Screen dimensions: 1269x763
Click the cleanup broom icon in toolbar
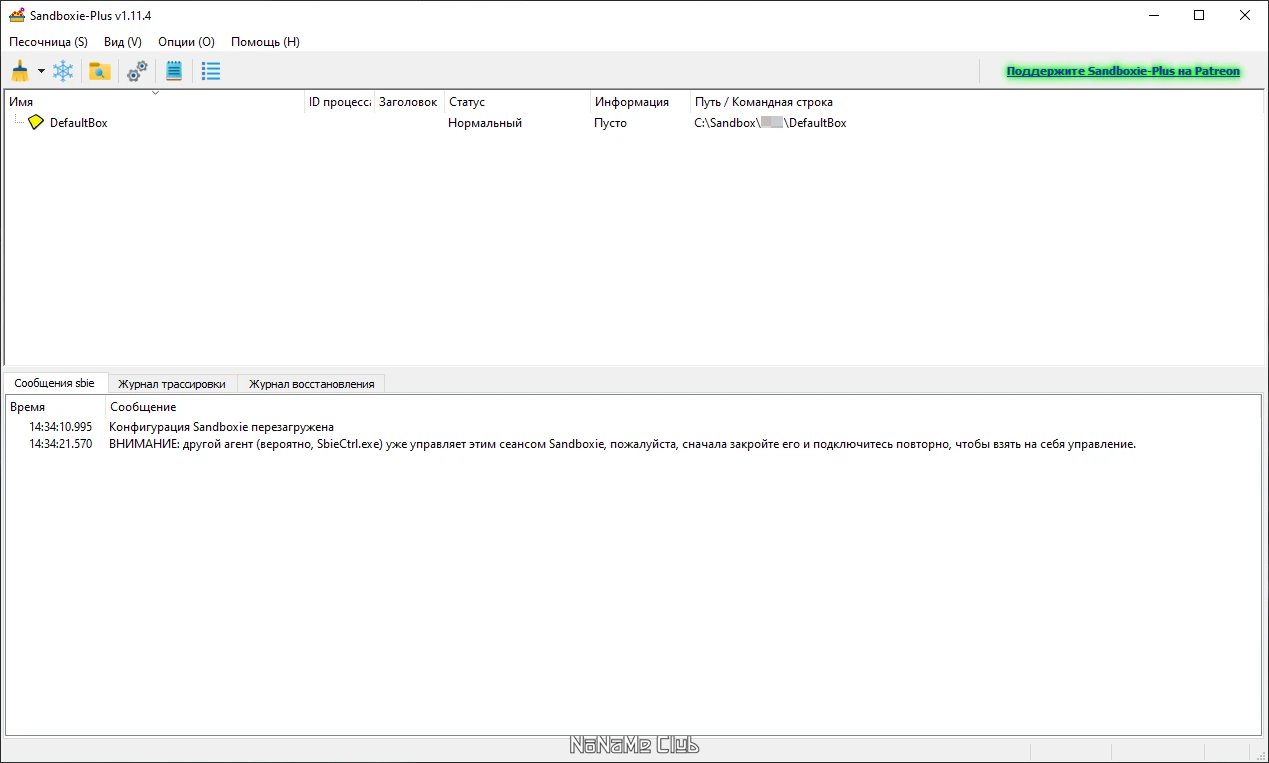tap(20, 71)
